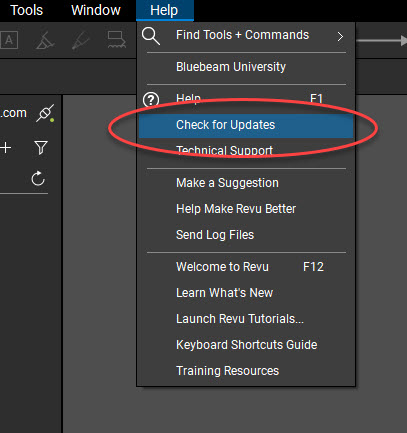Viewport: 407px width, 433px height.
Task: Open the Window menu
Action: click(x=96, y=10)
